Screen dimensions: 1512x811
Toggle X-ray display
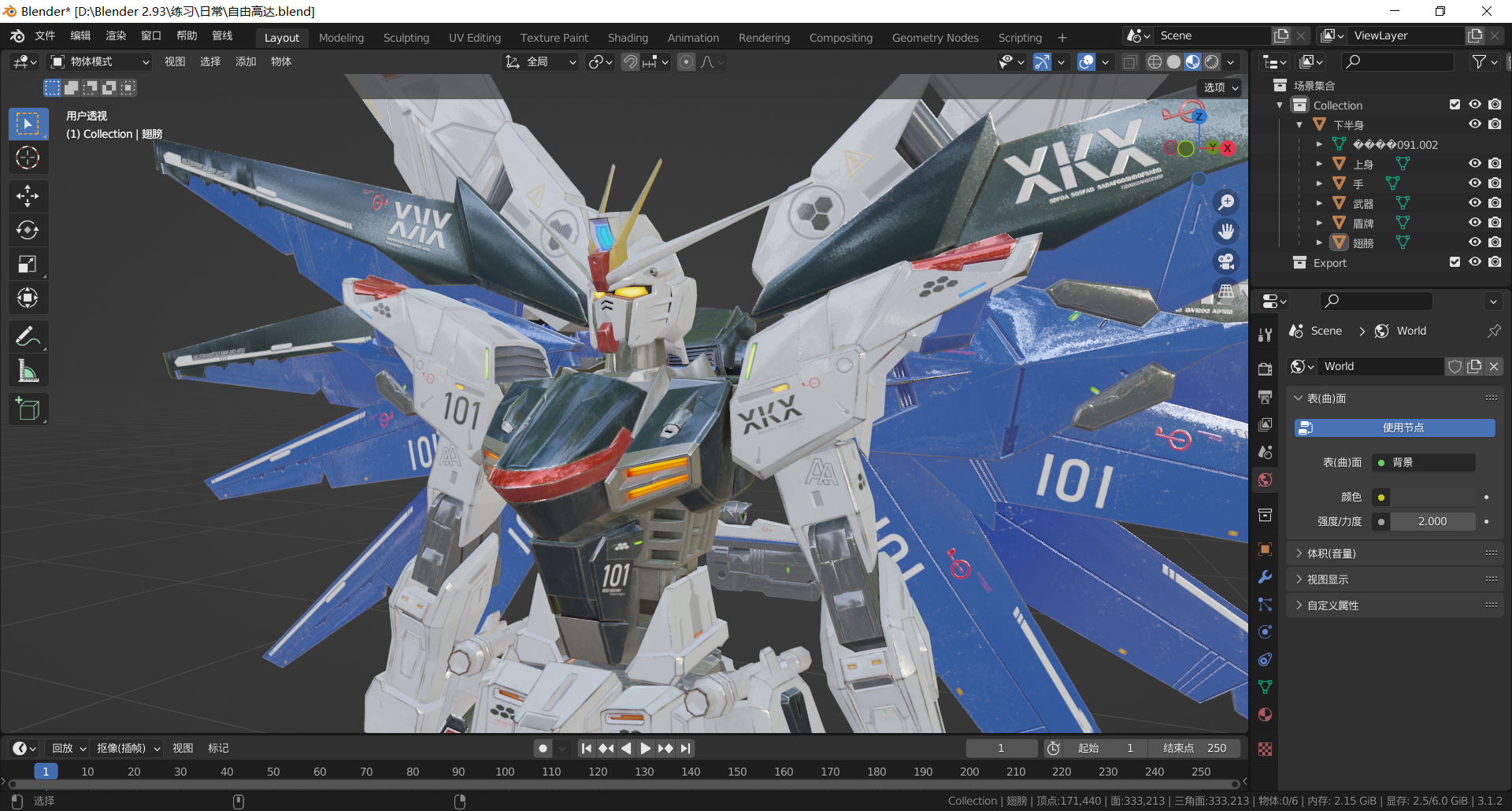coord(1130,61)
